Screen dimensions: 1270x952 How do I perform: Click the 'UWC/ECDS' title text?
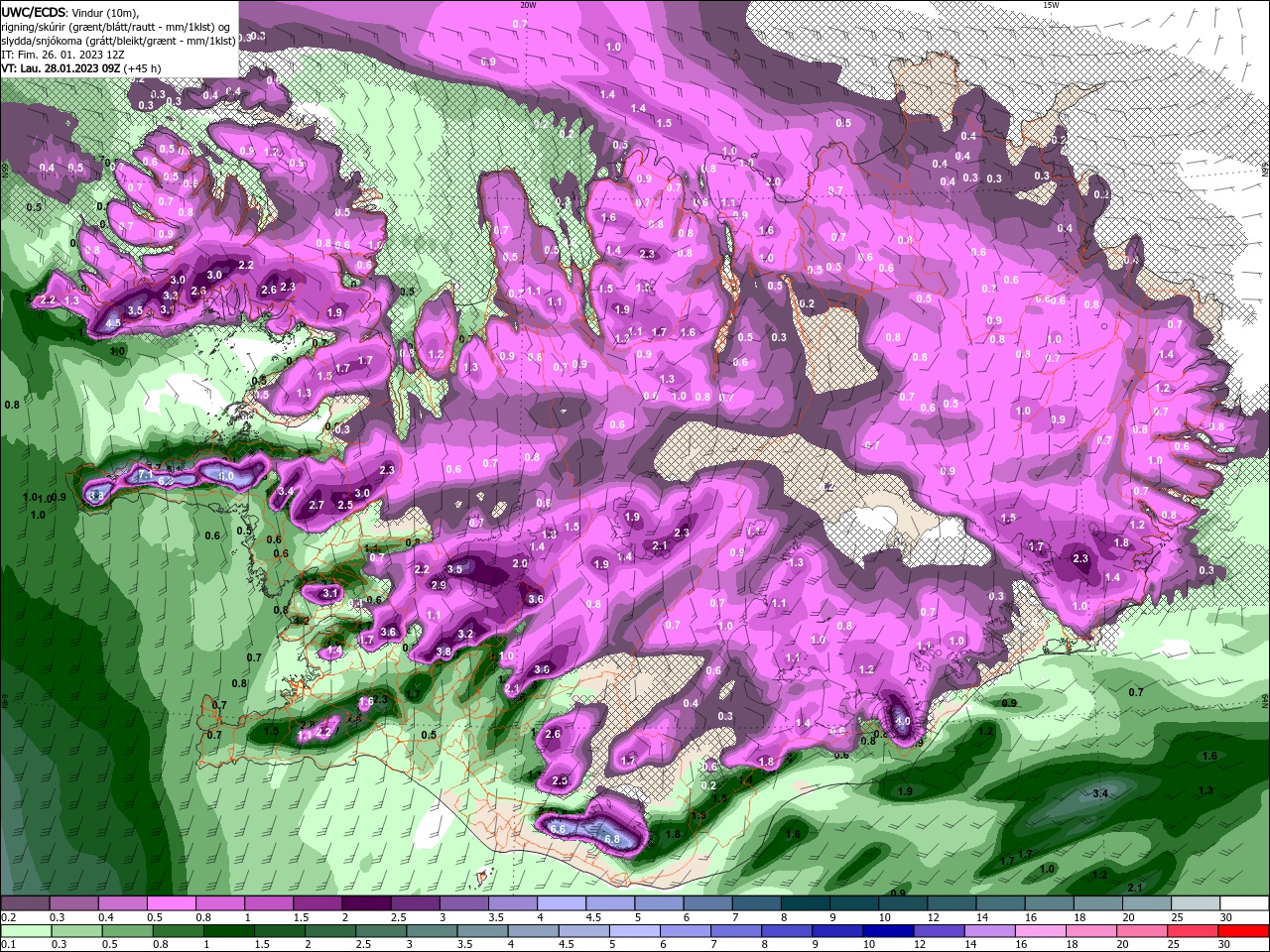pyautogui.click(x=34, y=12)
